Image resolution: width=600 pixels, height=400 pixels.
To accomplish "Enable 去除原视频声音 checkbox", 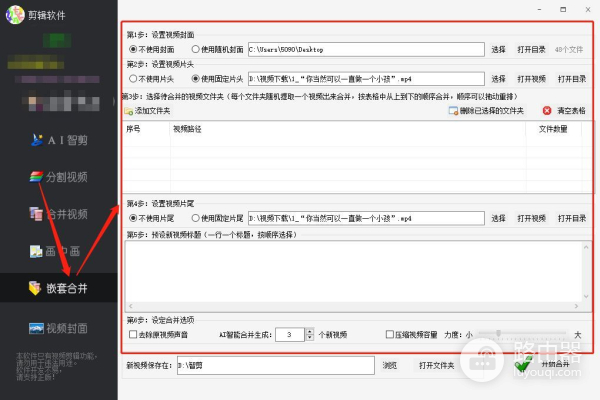I will [x=133, y=335].
